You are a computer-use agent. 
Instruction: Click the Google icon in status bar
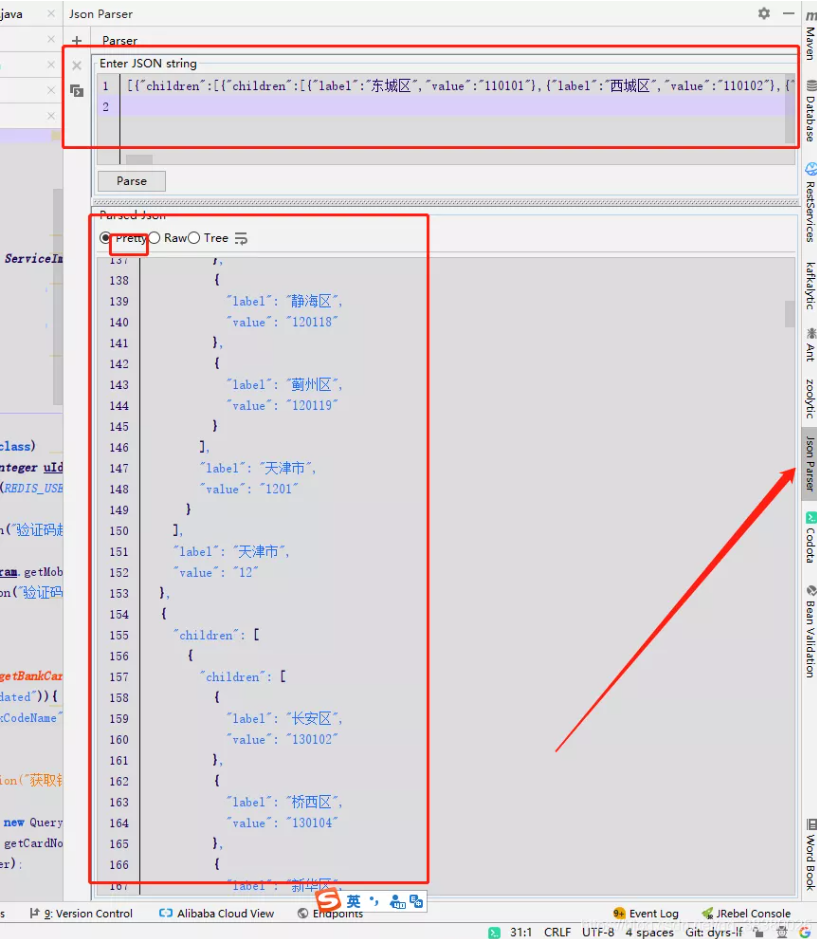pyautogui.click(x=804, y=932)
